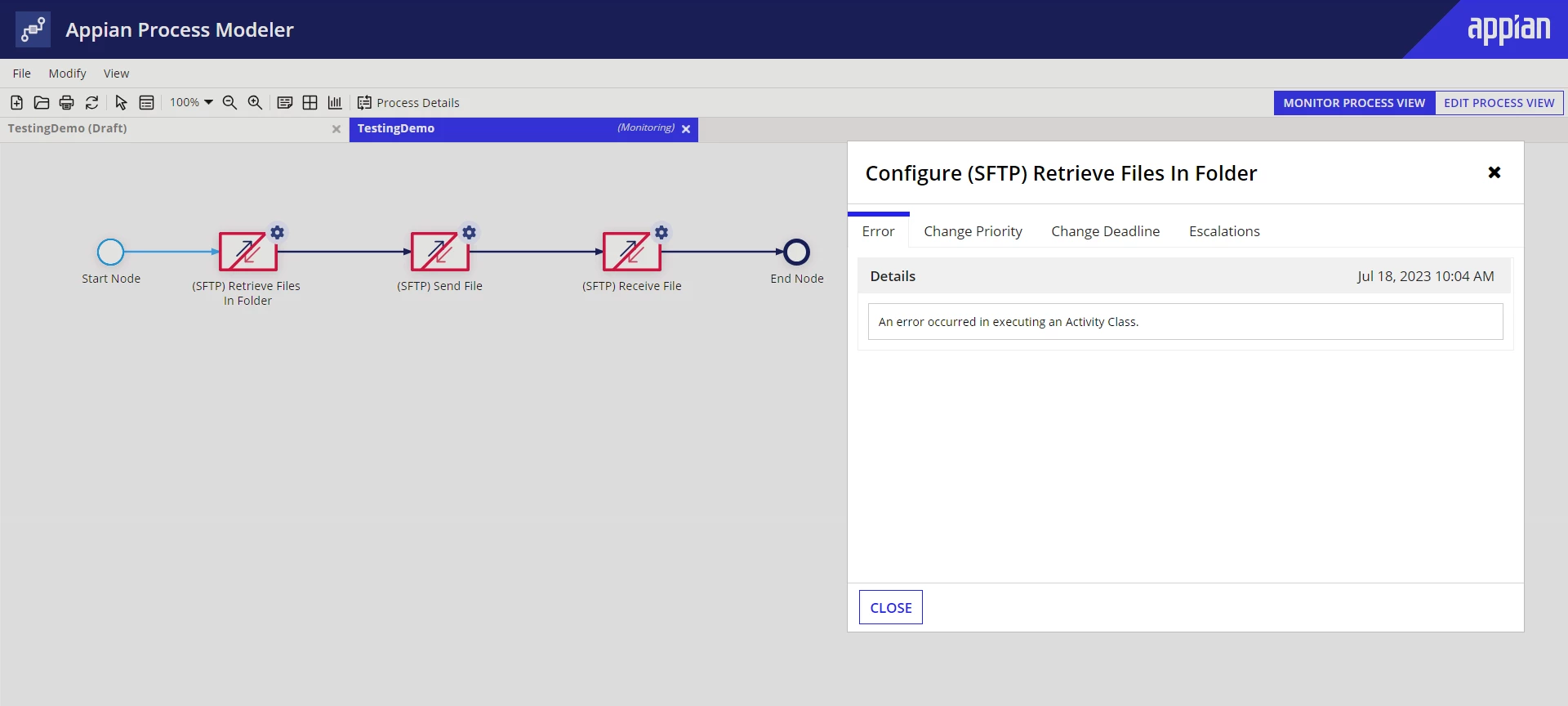Click the grid icon in the toolbar
The width and height of the screenshot is (1568, 706).
(x=310, y=102)
